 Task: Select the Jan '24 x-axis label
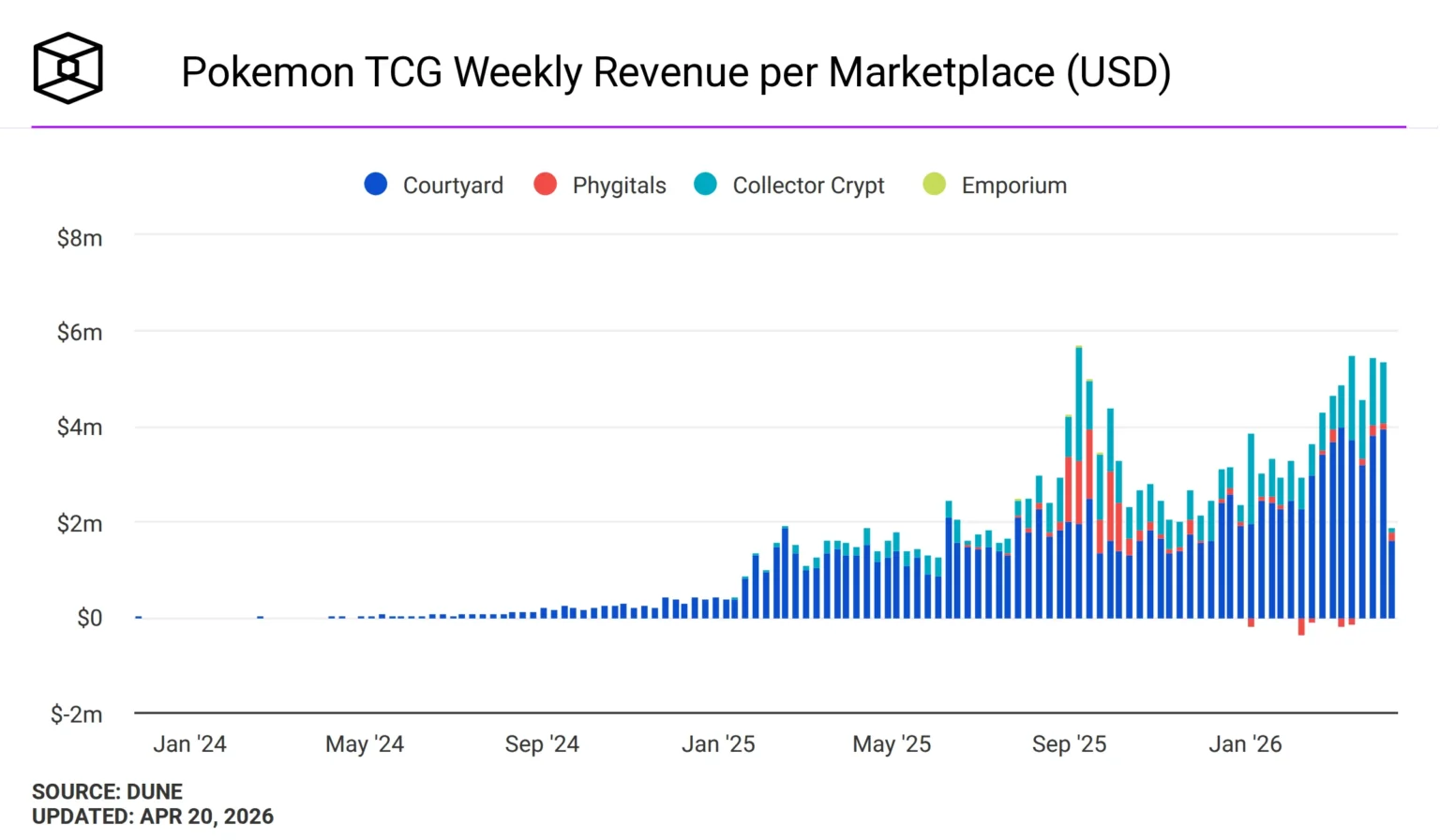click(x=189, y=744)
